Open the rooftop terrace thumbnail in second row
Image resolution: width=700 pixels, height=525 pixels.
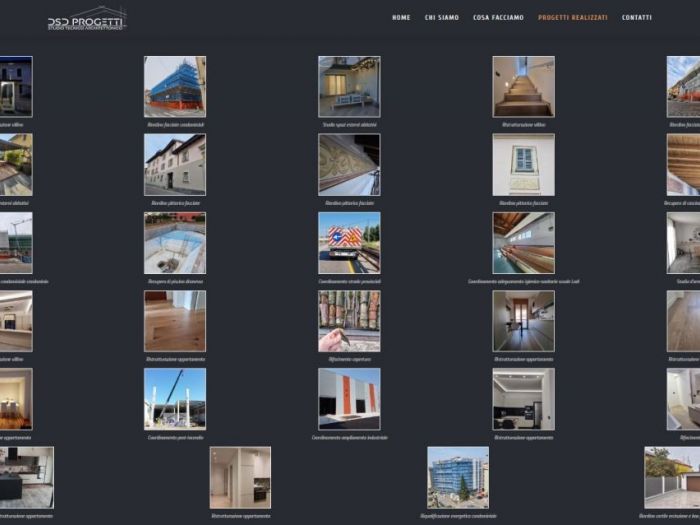[16, 165]
